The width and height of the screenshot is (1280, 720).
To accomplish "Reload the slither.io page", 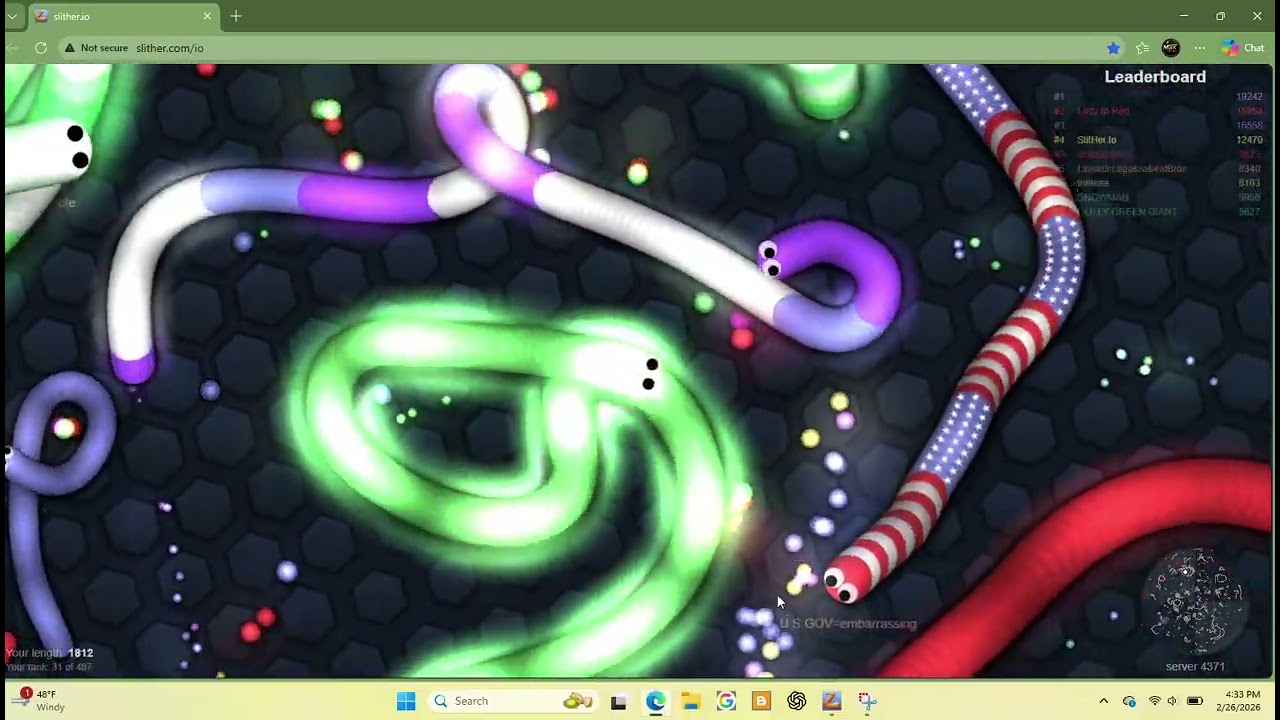I will (41, 48).
